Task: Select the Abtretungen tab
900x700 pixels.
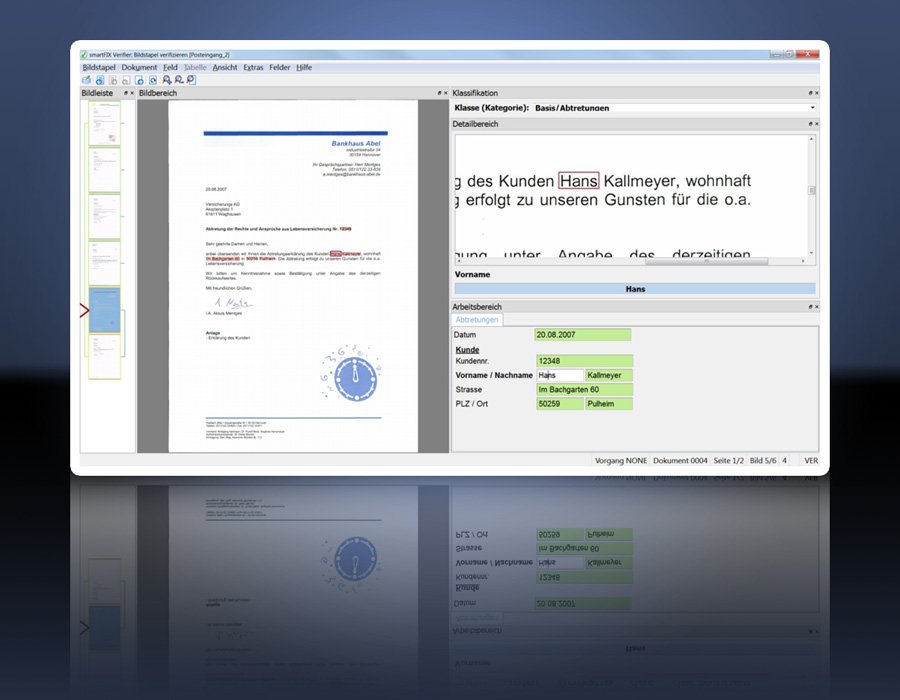Action: [x=476, y=320]
